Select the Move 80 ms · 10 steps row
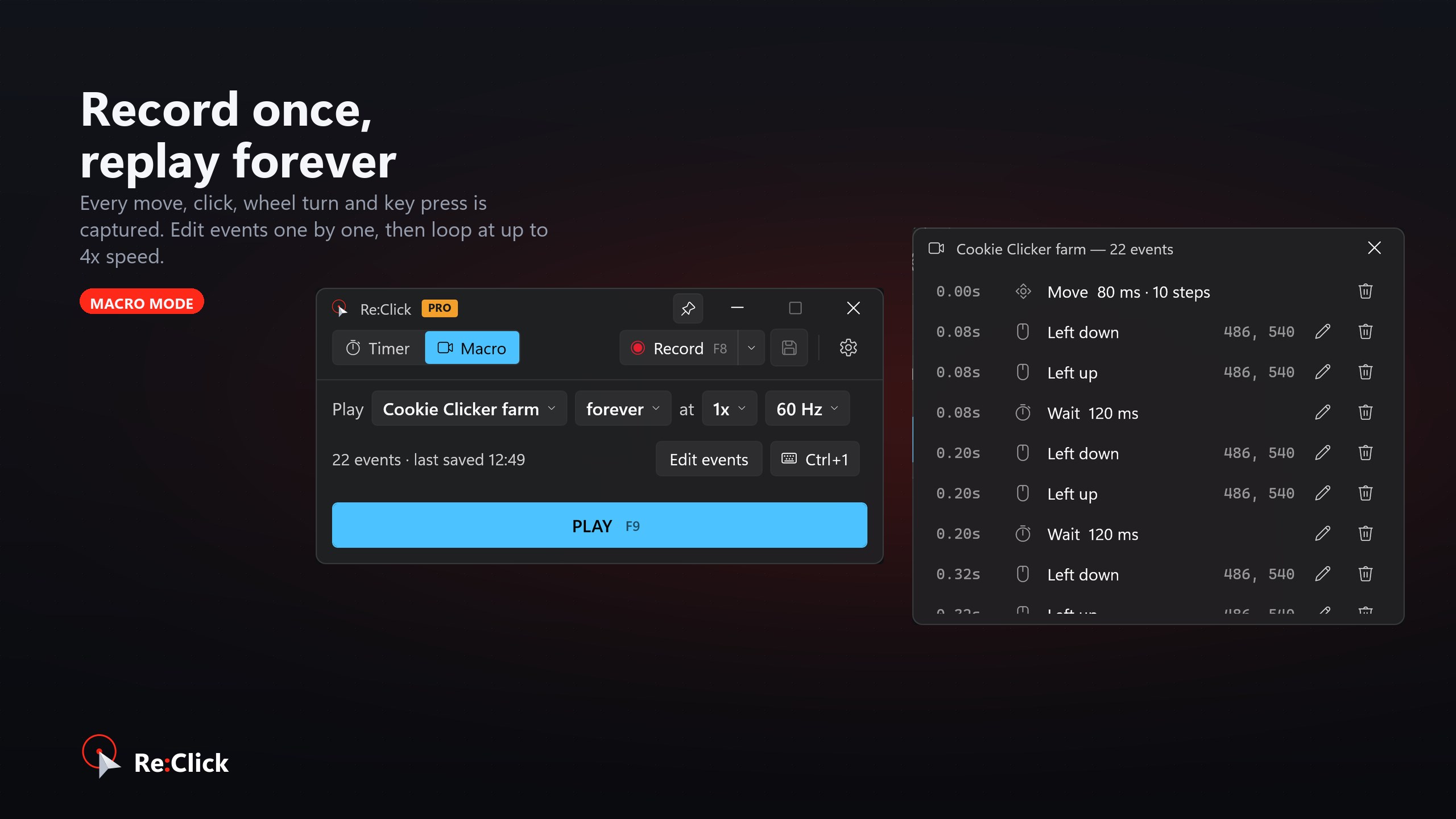 tap(1158, 292)
